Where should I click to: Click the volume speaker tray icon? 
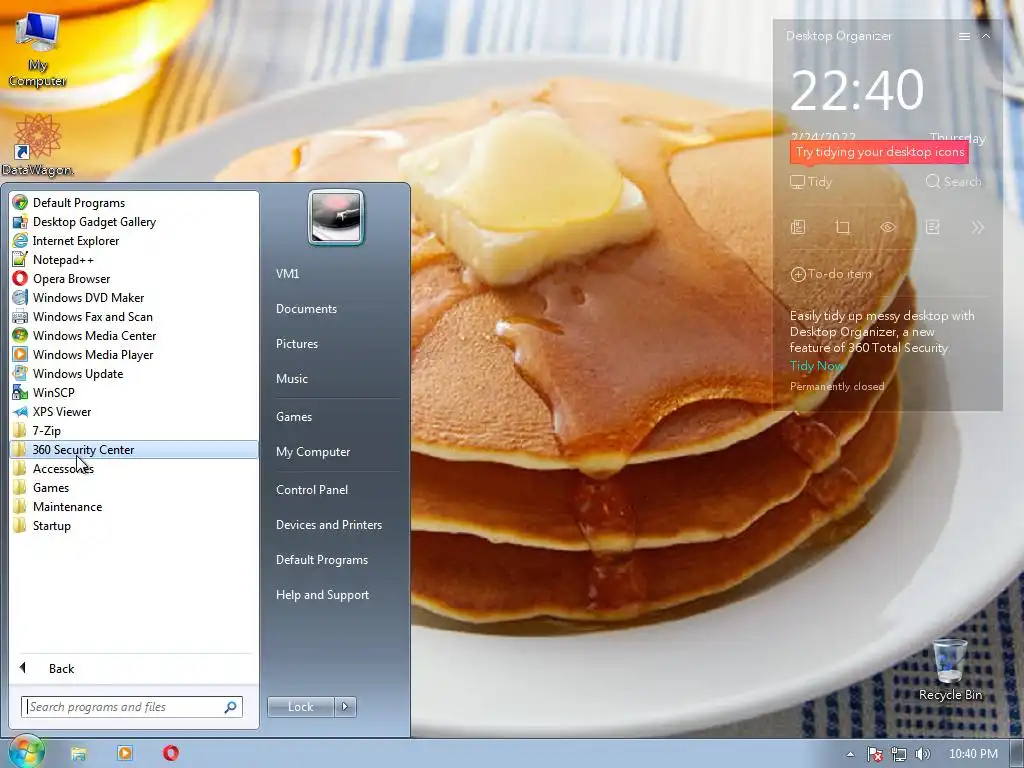pyautogui.click(x=922, y=754)
